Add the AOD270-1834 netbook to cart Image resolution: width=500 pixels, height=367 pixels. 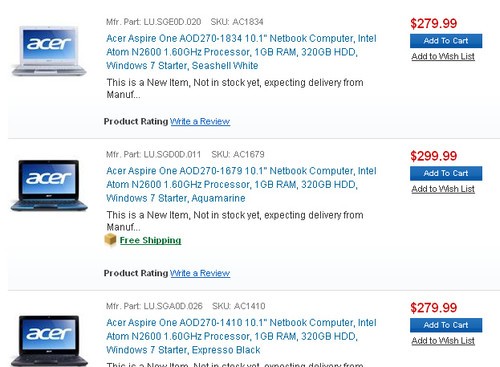(x=446, y=41)
